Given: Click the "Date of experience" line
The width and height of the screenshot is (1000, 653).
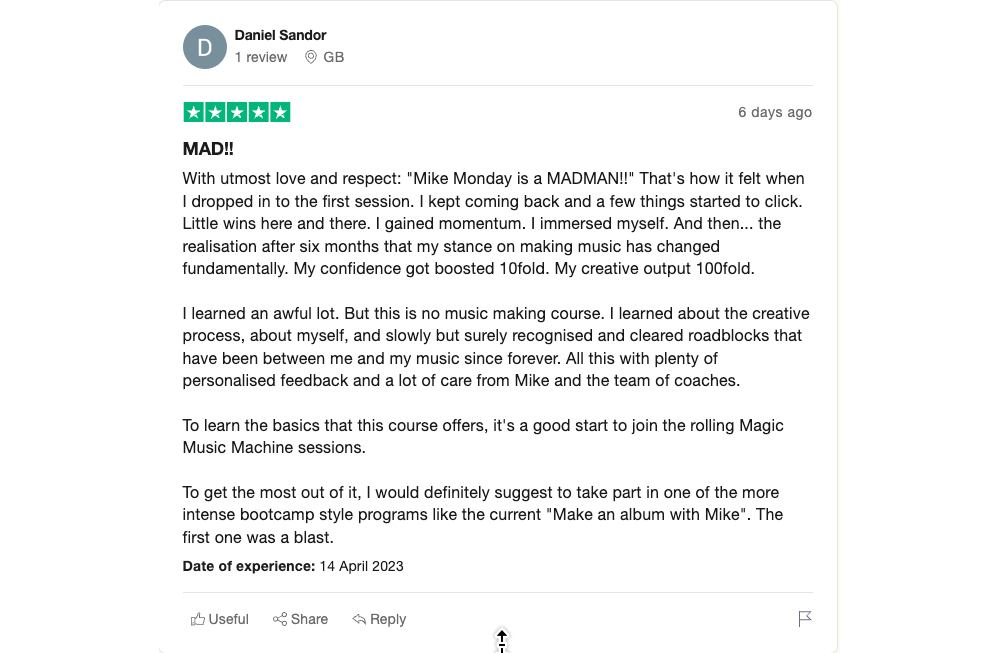Looking at the screenshot, I should point(293,566).
